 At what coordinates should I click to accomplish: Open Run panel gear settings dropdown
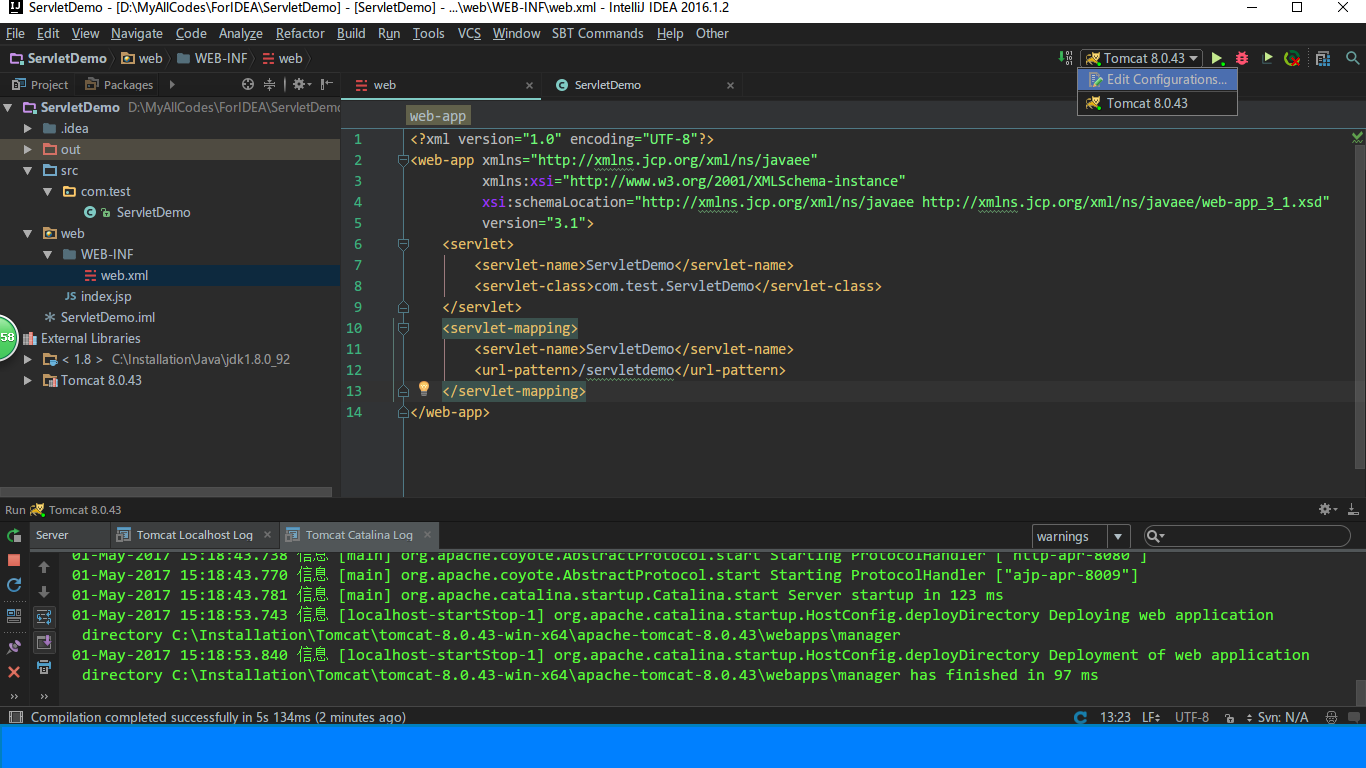pyautogui.click(x=1328, y=510)
